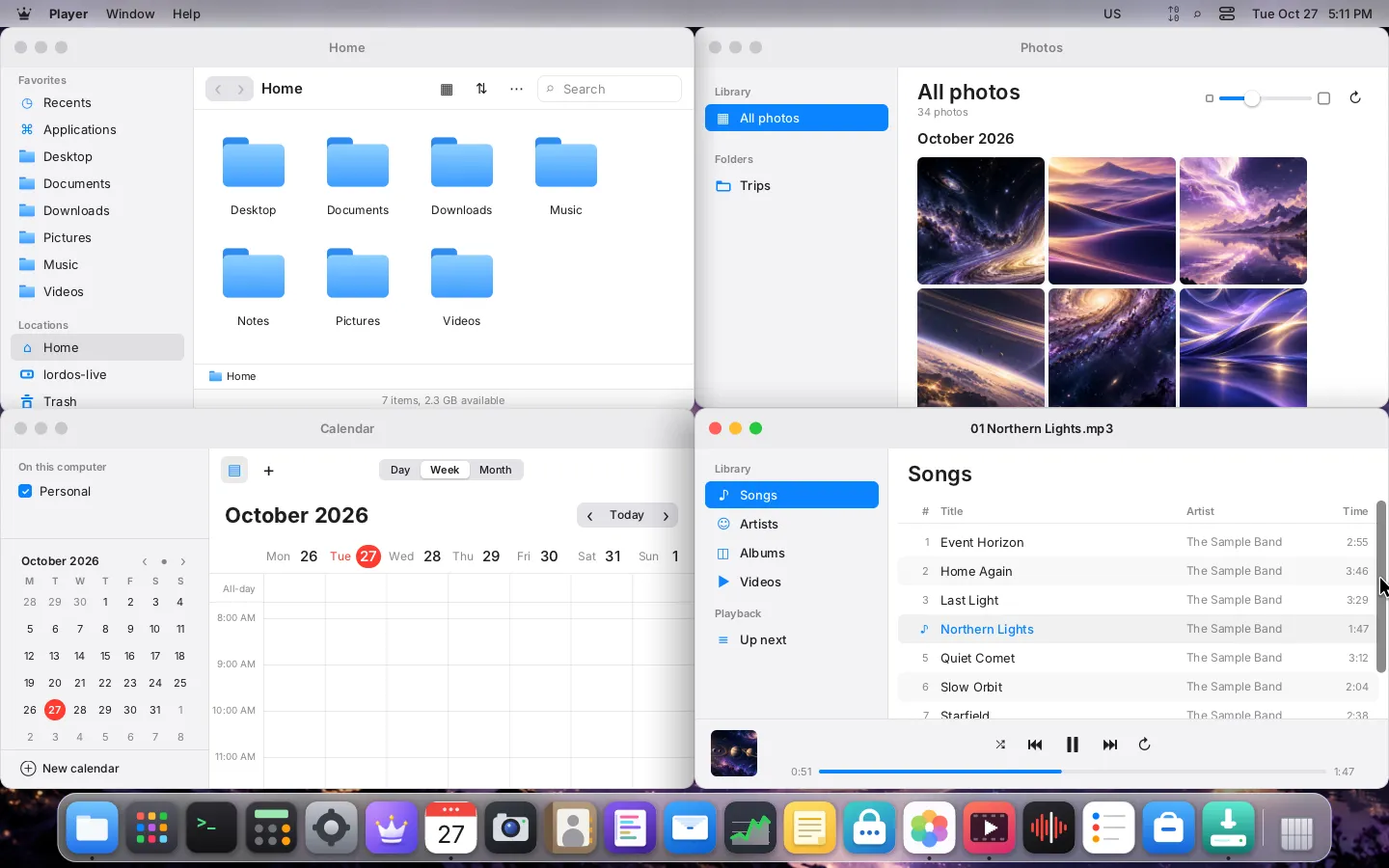Toggle the calendar sidebar icon
Screen dimensions: 1389x868
[x=234, y=470]
